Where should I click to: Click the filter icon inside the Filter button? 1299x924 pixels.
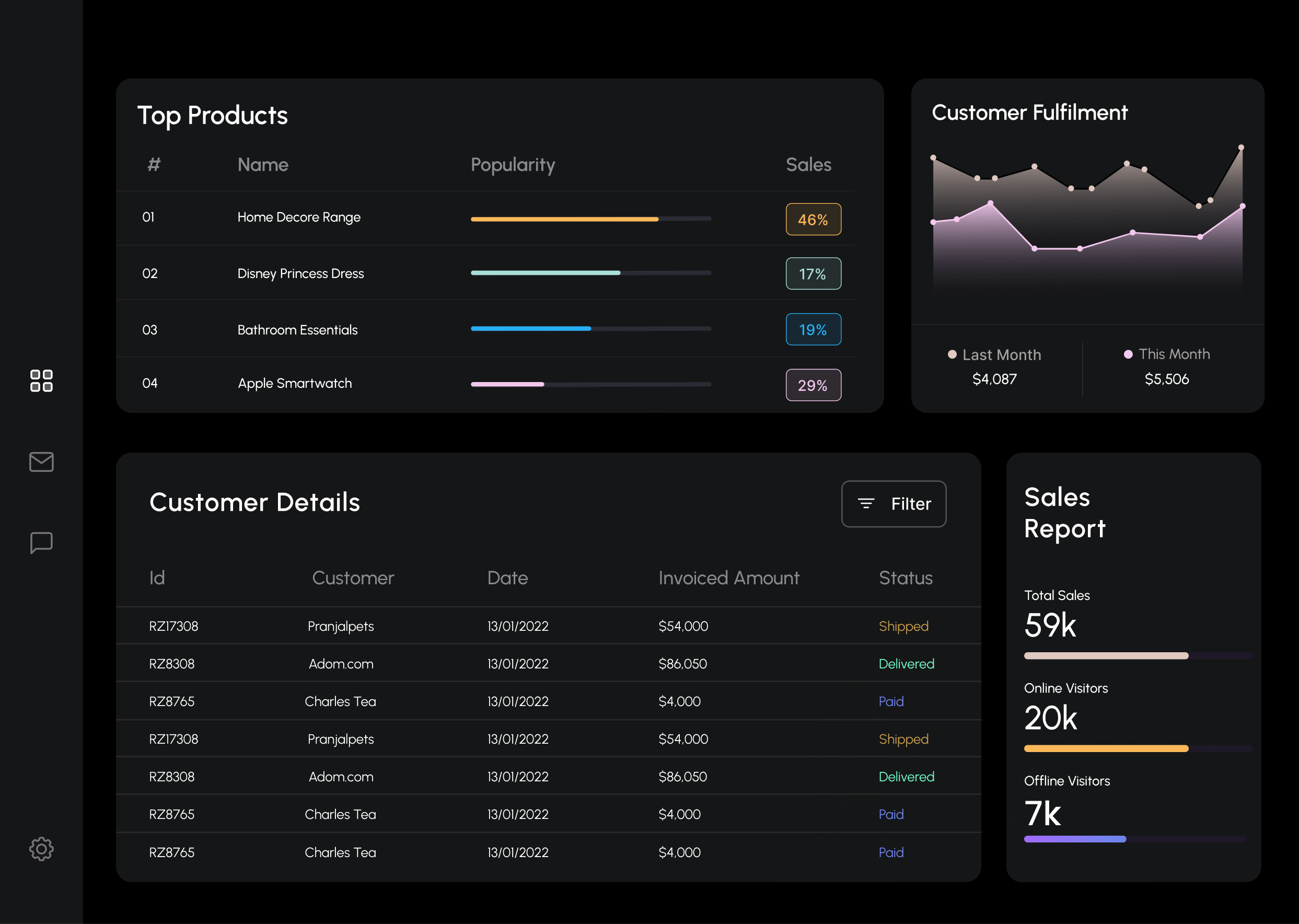[x=865, y=503]
